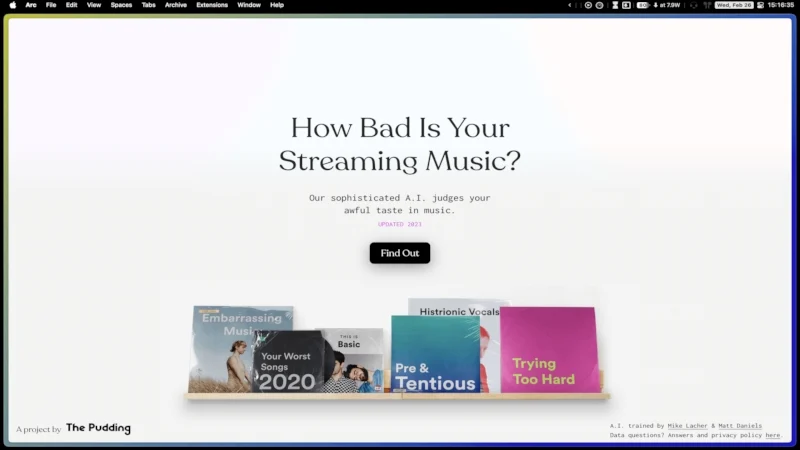Viewport: 800px width, 450px height.
Task: Click the date in the menu bar
Action: [735, 5]
